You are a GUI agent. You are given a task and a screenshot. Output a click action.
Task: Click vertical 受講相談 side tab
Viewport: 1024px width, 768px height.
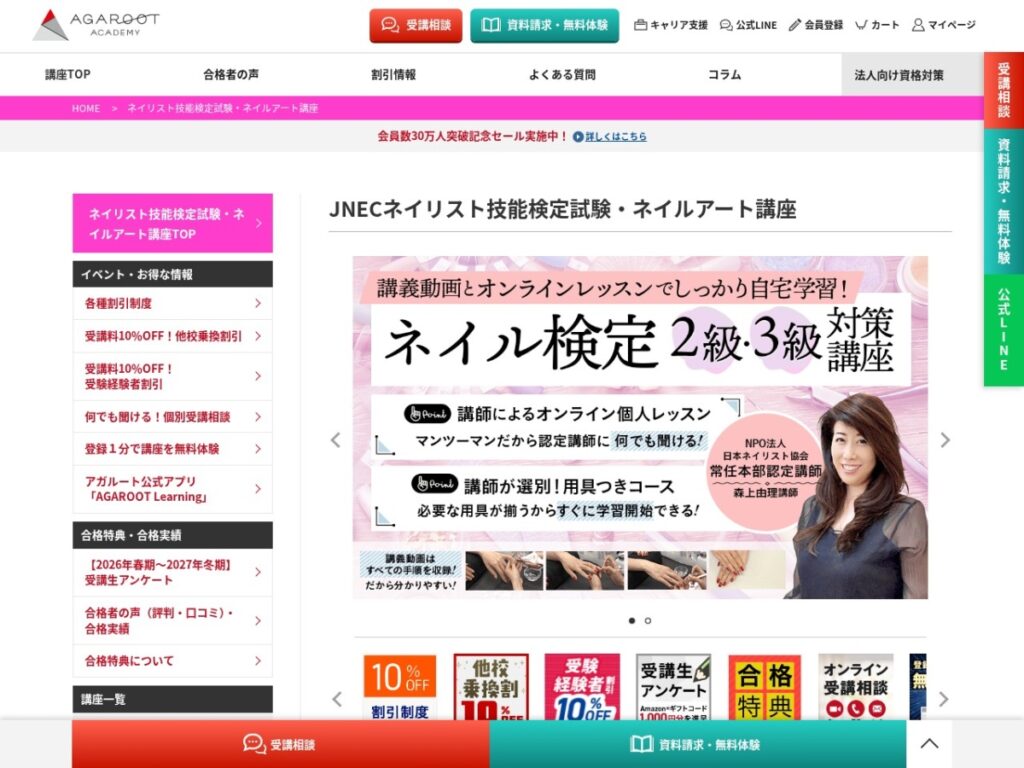click(1004, 90)
